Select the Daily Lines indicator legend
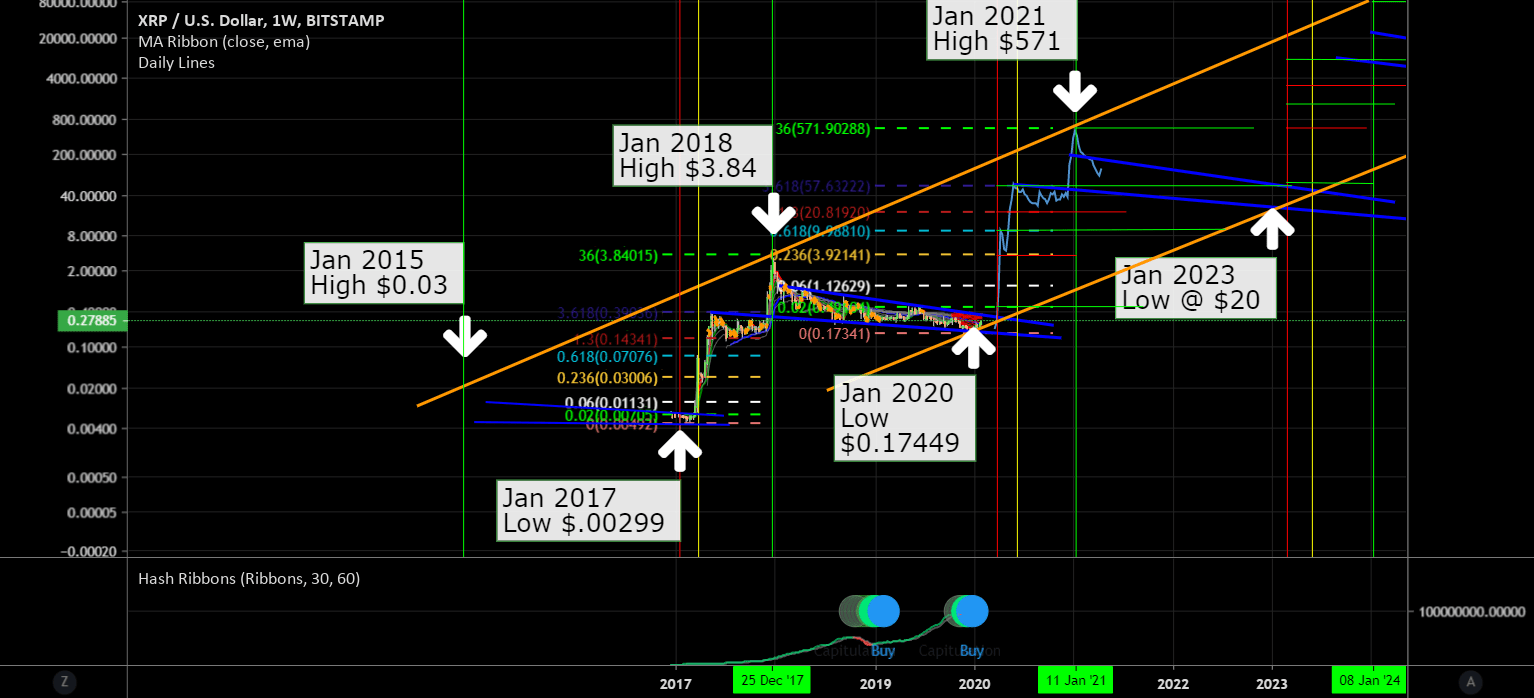1534x698 pixels. [x=176, y=63]
